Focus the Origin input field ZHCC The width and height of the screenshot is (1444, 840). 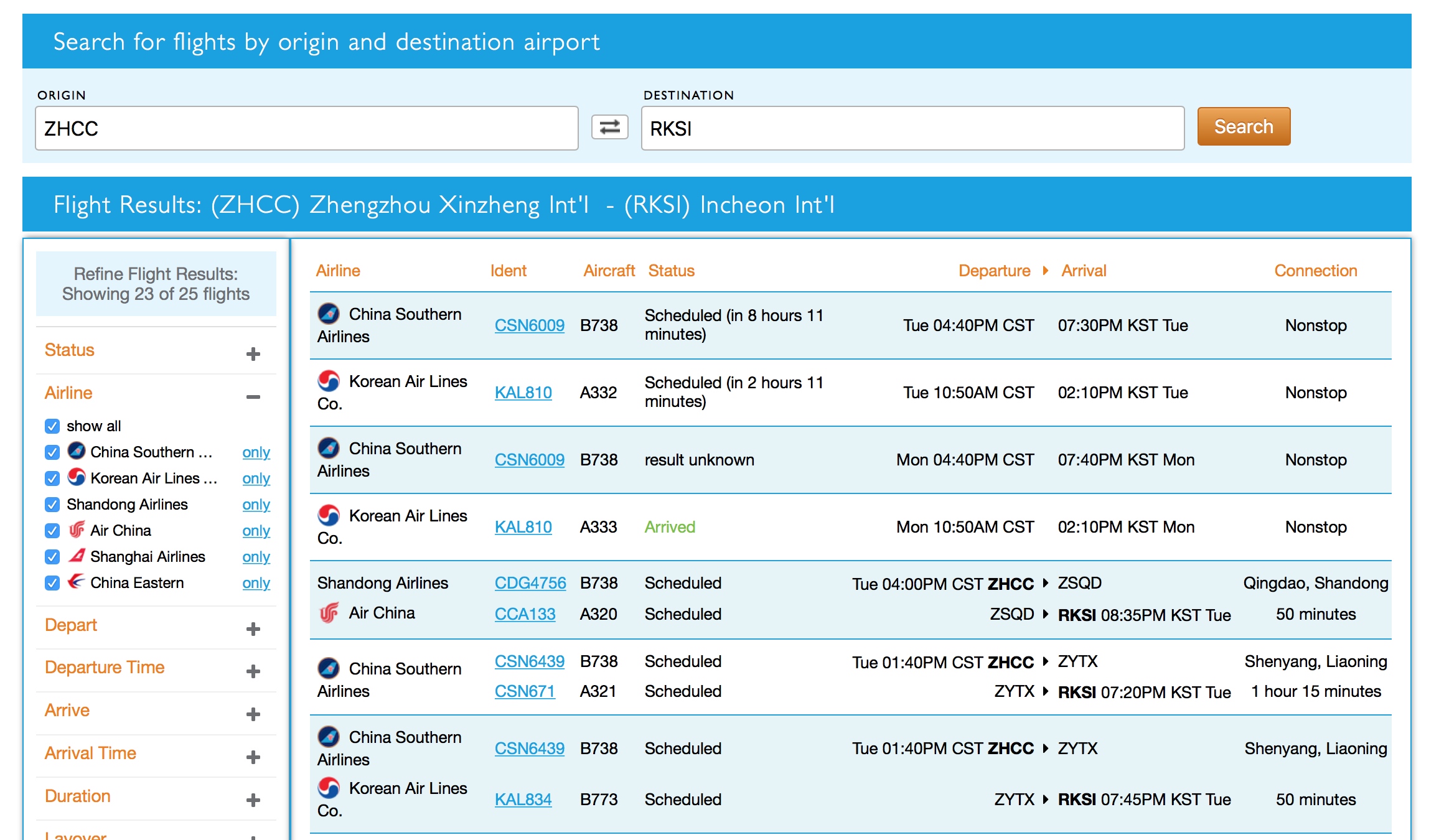(307, 128)
